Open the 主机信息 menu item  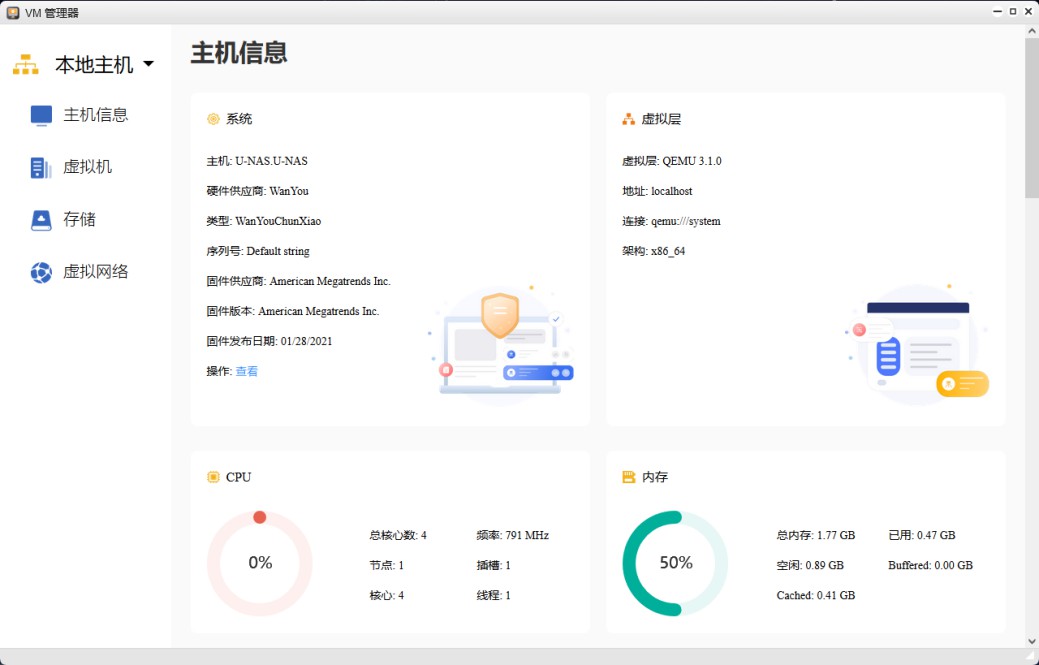(x=96, y=115)
